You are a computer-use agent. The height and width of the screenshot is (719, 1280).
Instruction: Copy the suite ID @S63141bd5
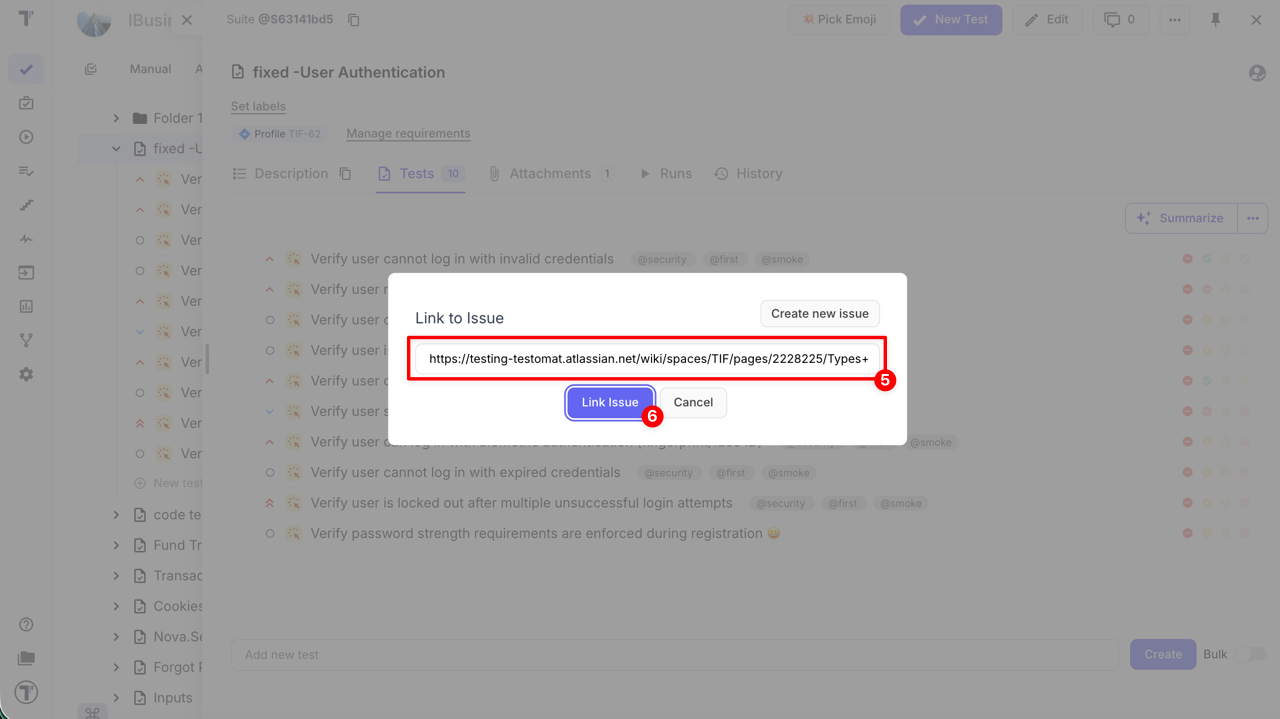(x=353, y=18)
